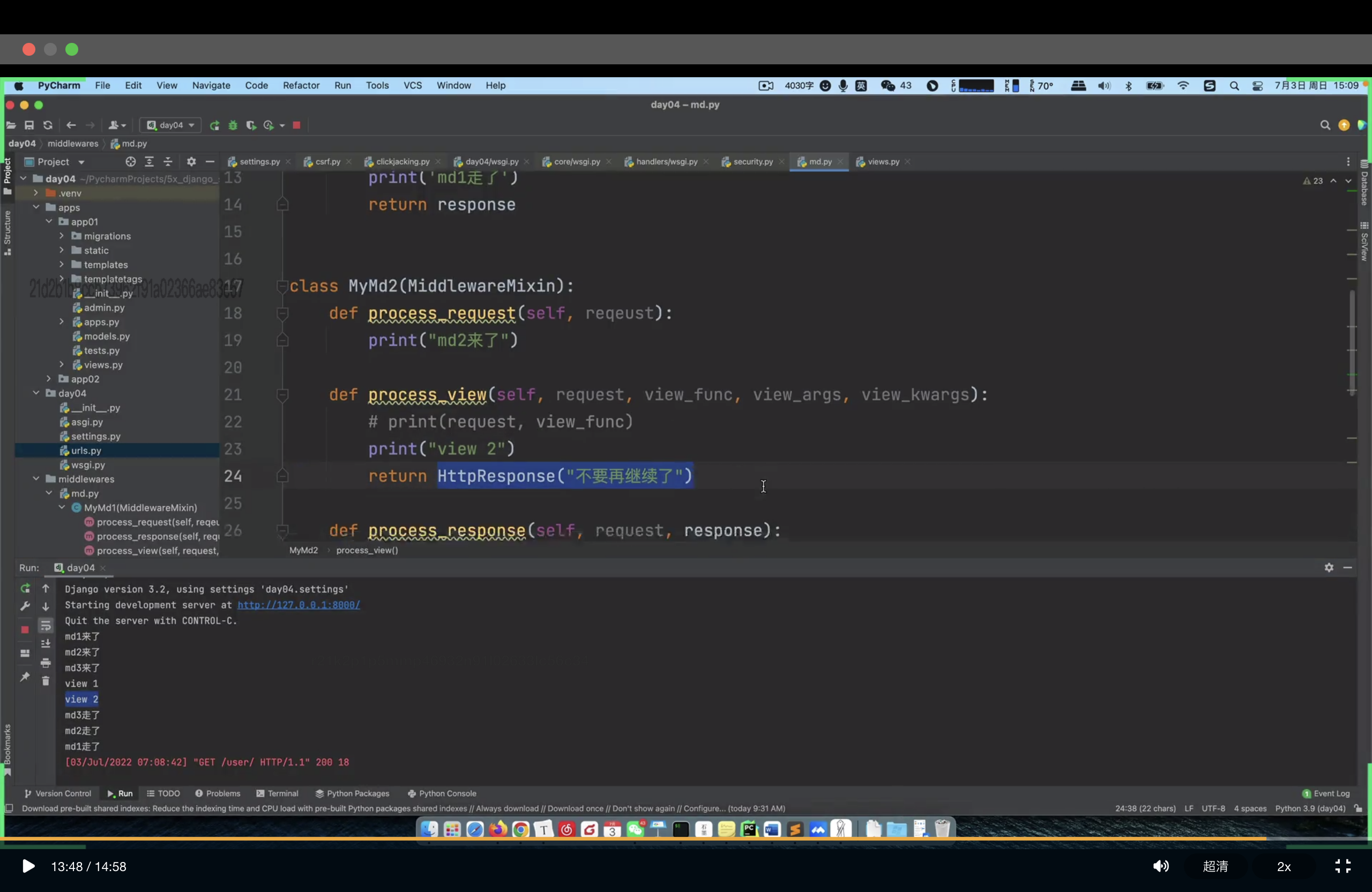This screenshot has width=1372, height=892.
Task: Click the Reload from disk sync icon
Action: (x=48, y=125)
